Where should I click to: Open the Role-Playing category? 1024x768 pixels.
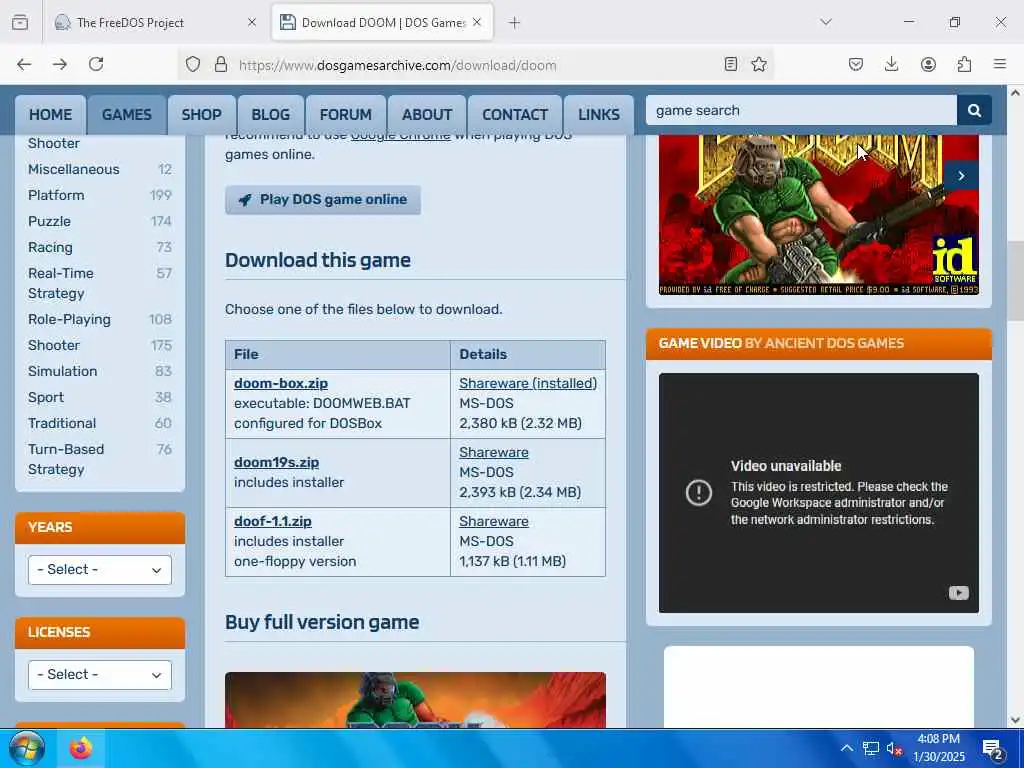tap(69, 319)
